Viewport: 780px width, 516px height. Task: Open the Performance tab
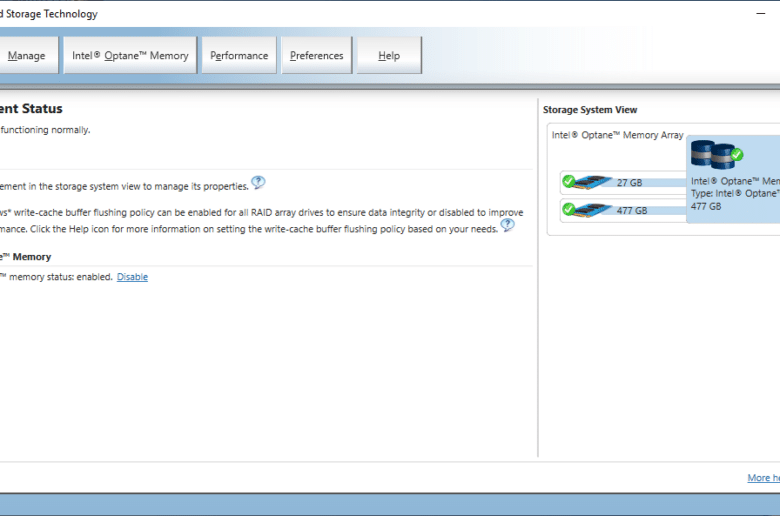click(x=239, y=55)
